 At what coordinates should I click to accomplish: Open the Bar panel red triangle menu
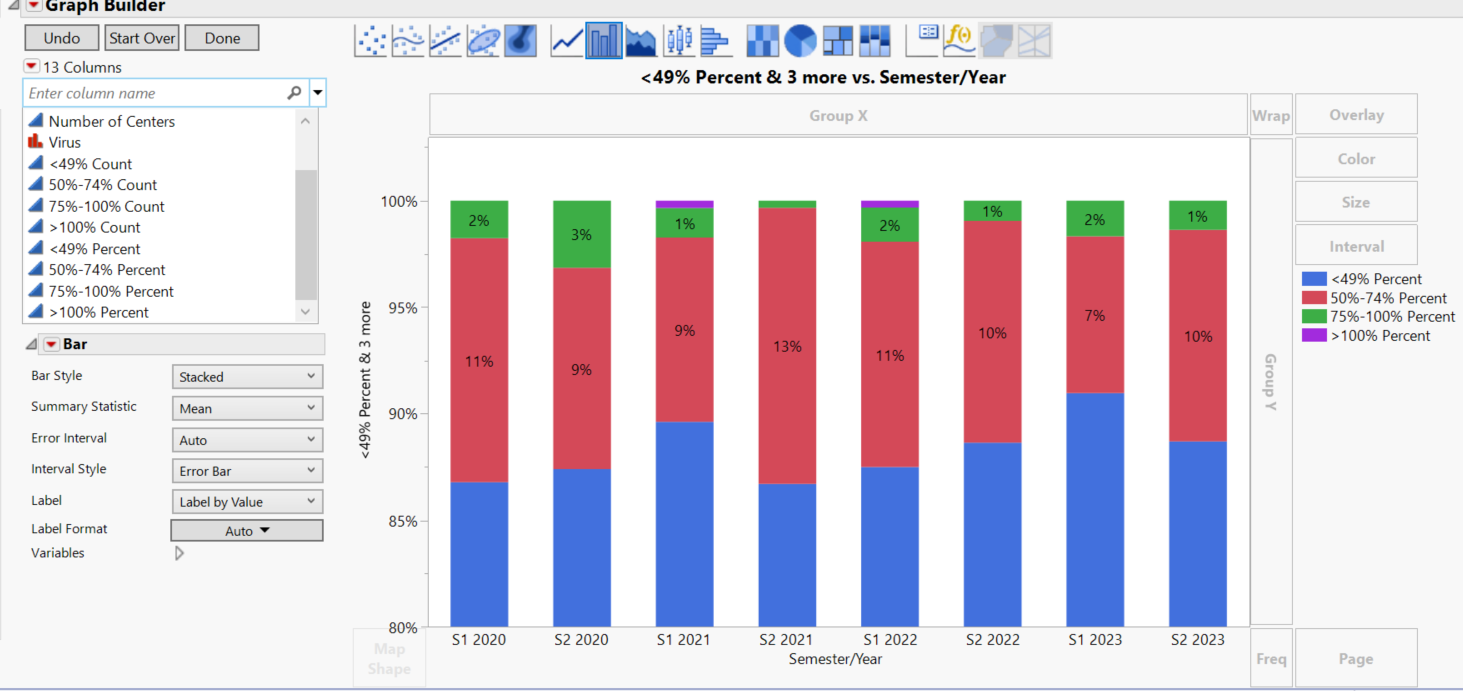click(51, 343)
